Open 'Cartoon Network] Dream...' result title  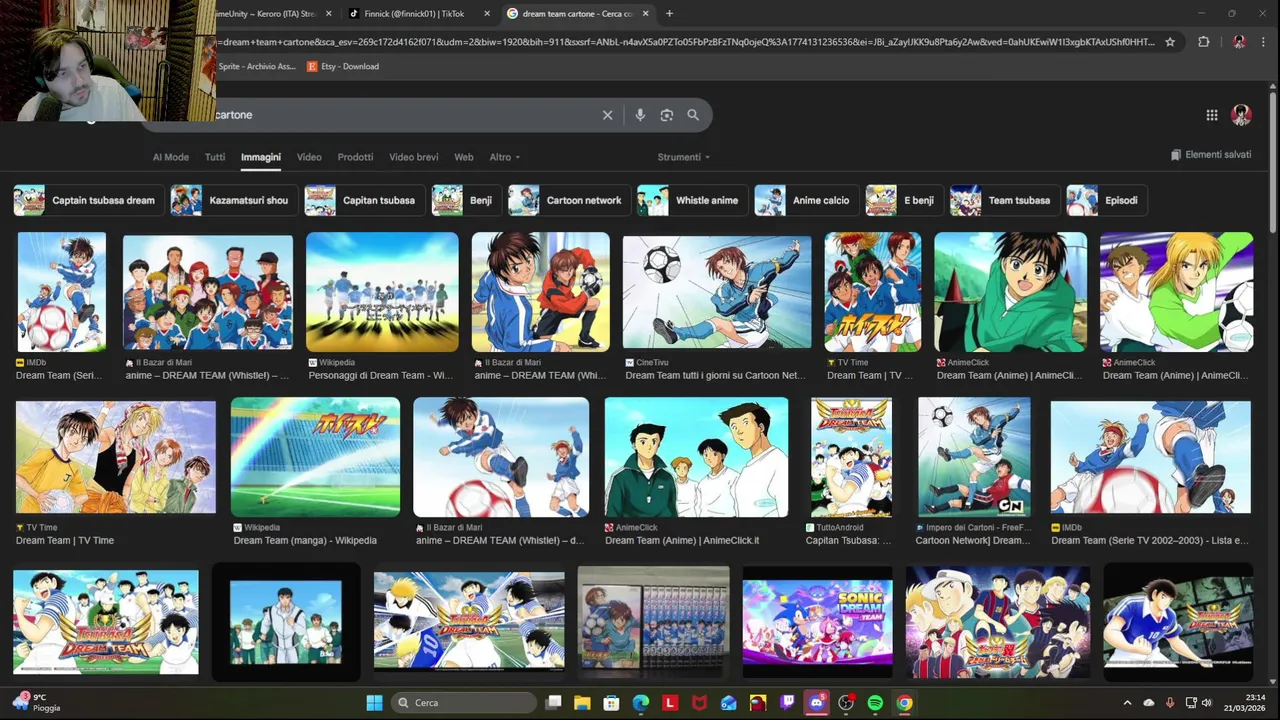pos(973,540)
